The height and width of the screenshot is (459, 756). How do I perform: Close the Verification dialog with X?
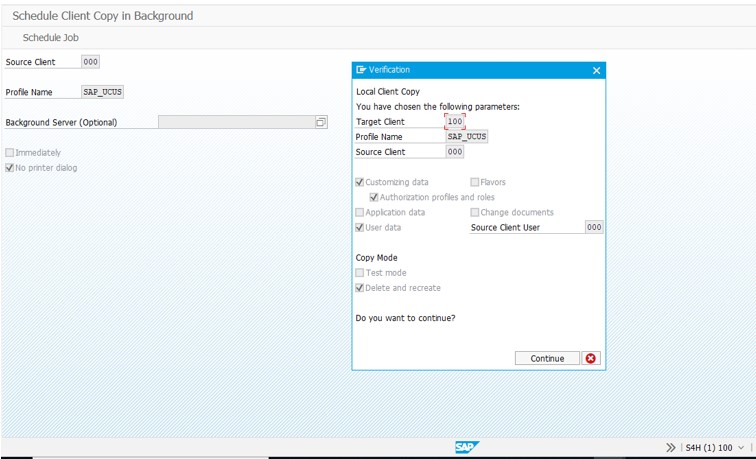click(596, 70)
